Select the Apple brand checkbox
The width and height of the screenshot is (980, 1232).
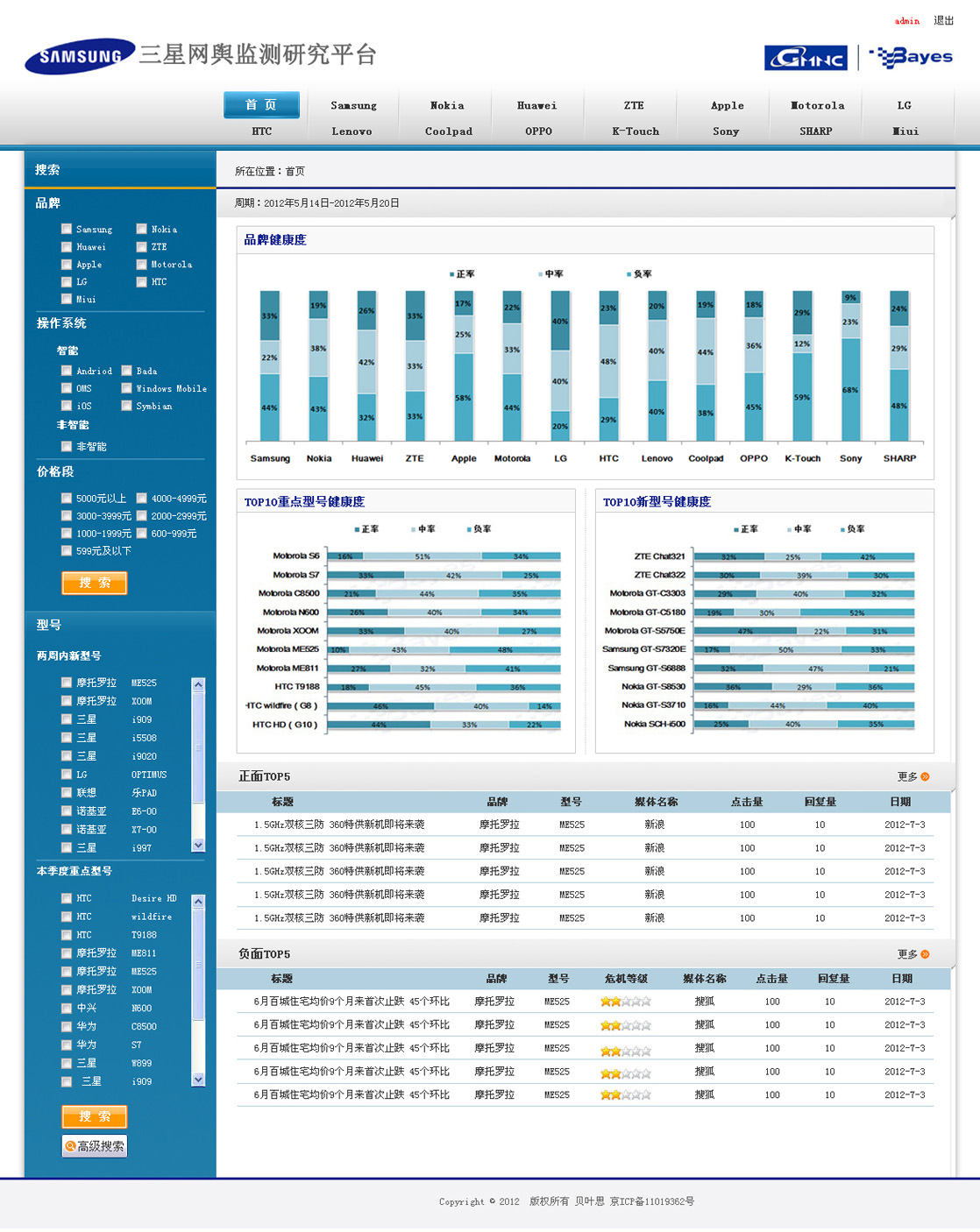pos(67,264)
